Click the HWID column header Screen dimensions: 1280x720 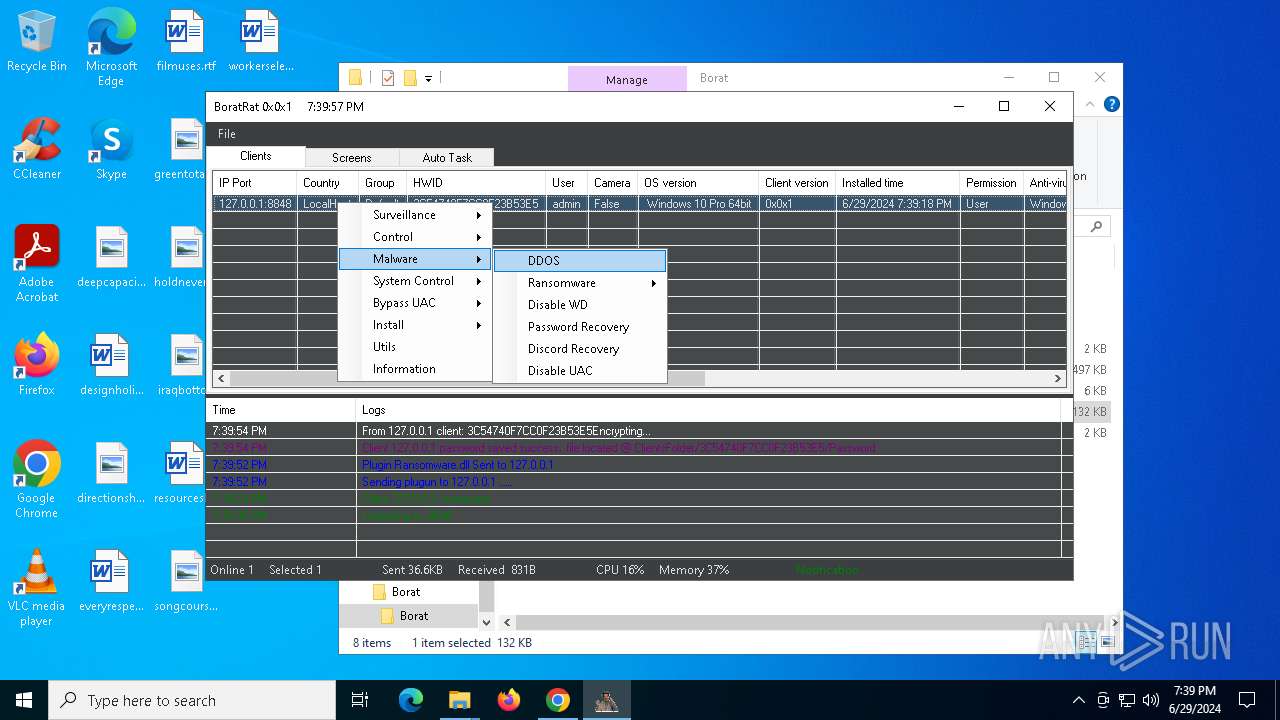click(476, 183)
